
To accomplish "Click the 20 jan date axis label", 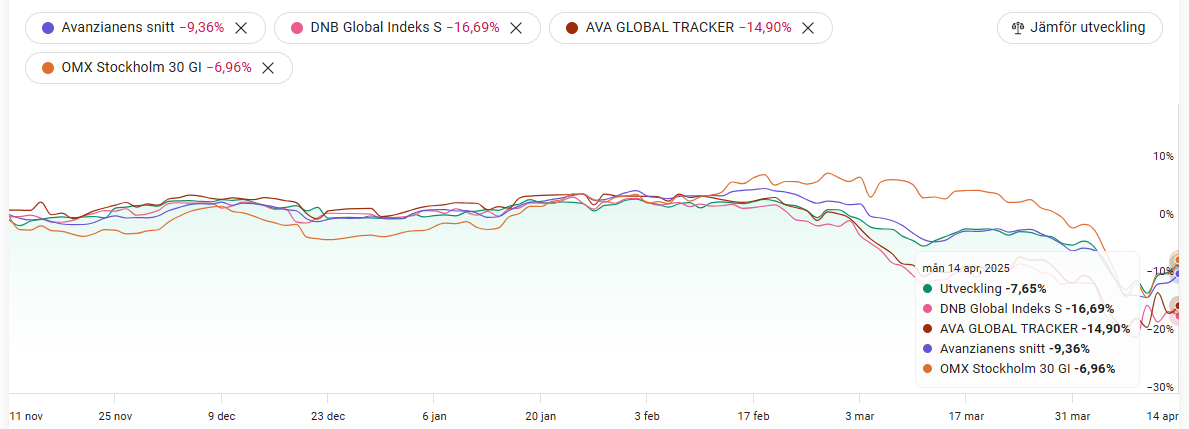I will pyautogui.click(x=539, y=415).
